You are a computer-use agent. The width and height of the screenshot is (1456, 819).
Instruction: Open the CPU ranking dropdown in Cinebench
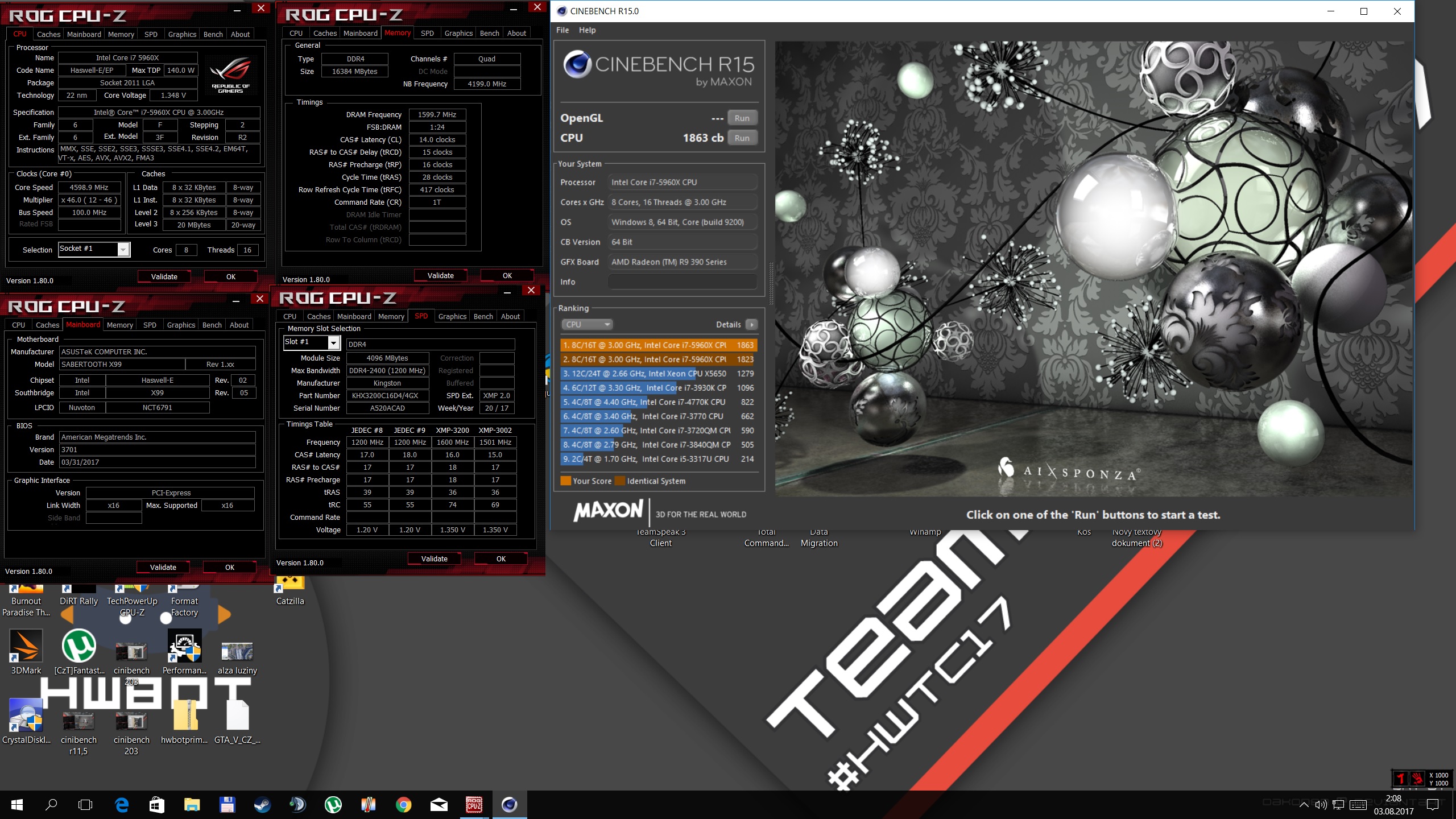[586, 324]
